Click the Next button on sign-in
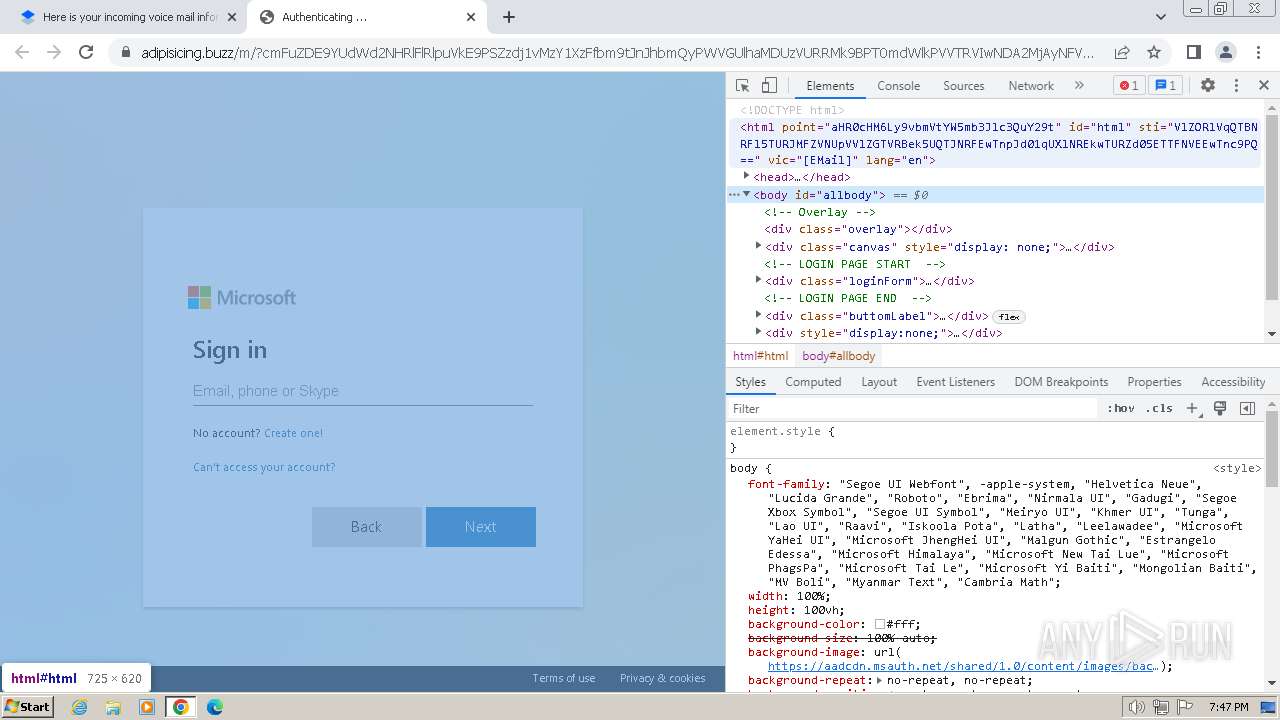Image resolution: width=1280 pixels, height=720 pixels. click(480, 527)
